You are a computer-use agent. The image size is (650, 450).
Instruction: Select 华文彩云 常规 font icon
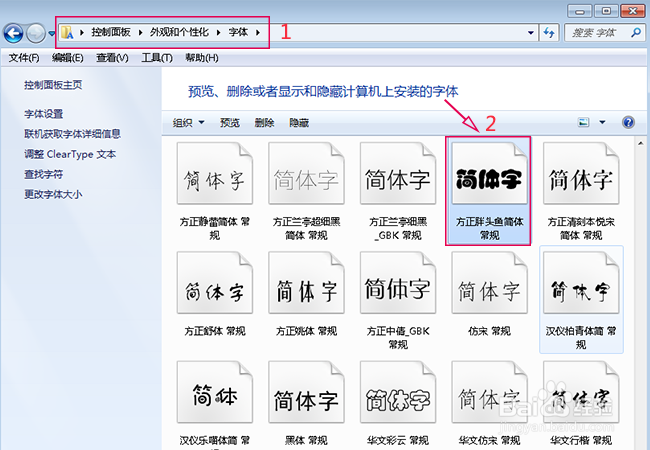coord(398,392)
